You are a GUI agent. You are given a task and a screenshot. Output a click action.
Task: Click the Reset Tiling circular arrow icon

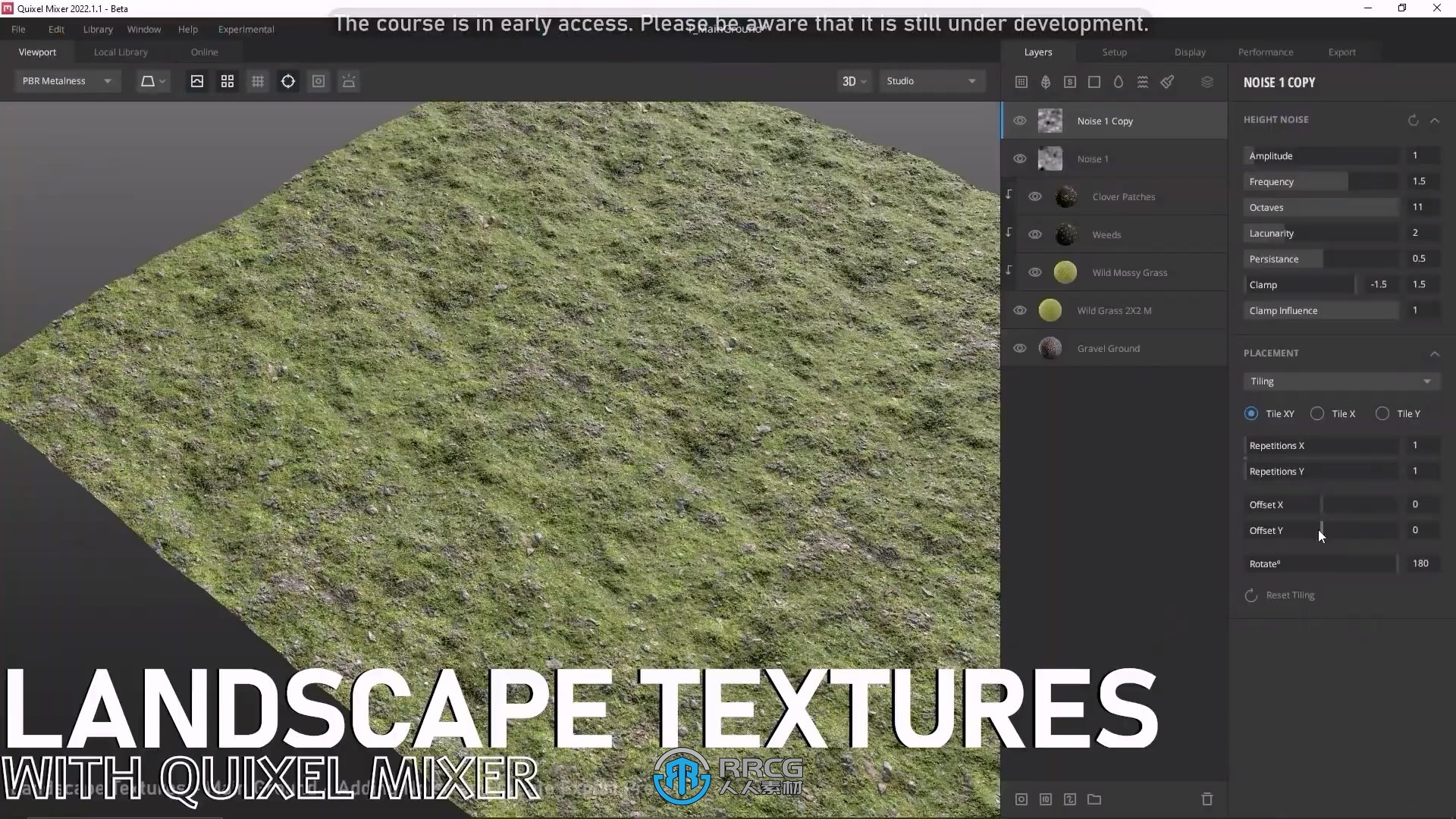pos(1251,595)
